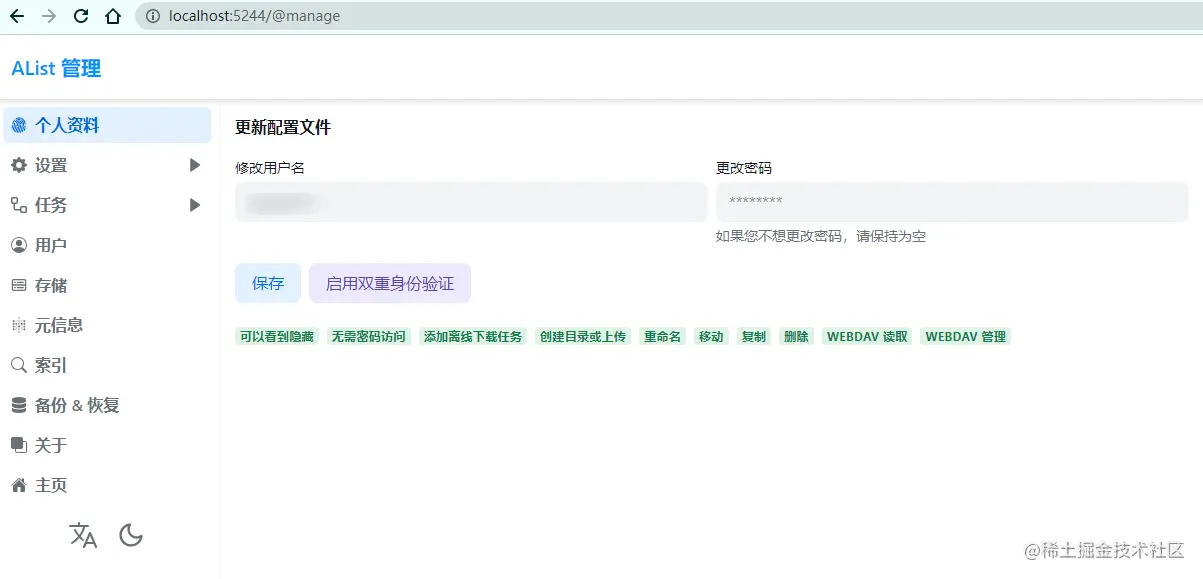The width and height of the screenshot is (1203, 579).
Task: Click the storage icon beside 存储
Action: 19,285
